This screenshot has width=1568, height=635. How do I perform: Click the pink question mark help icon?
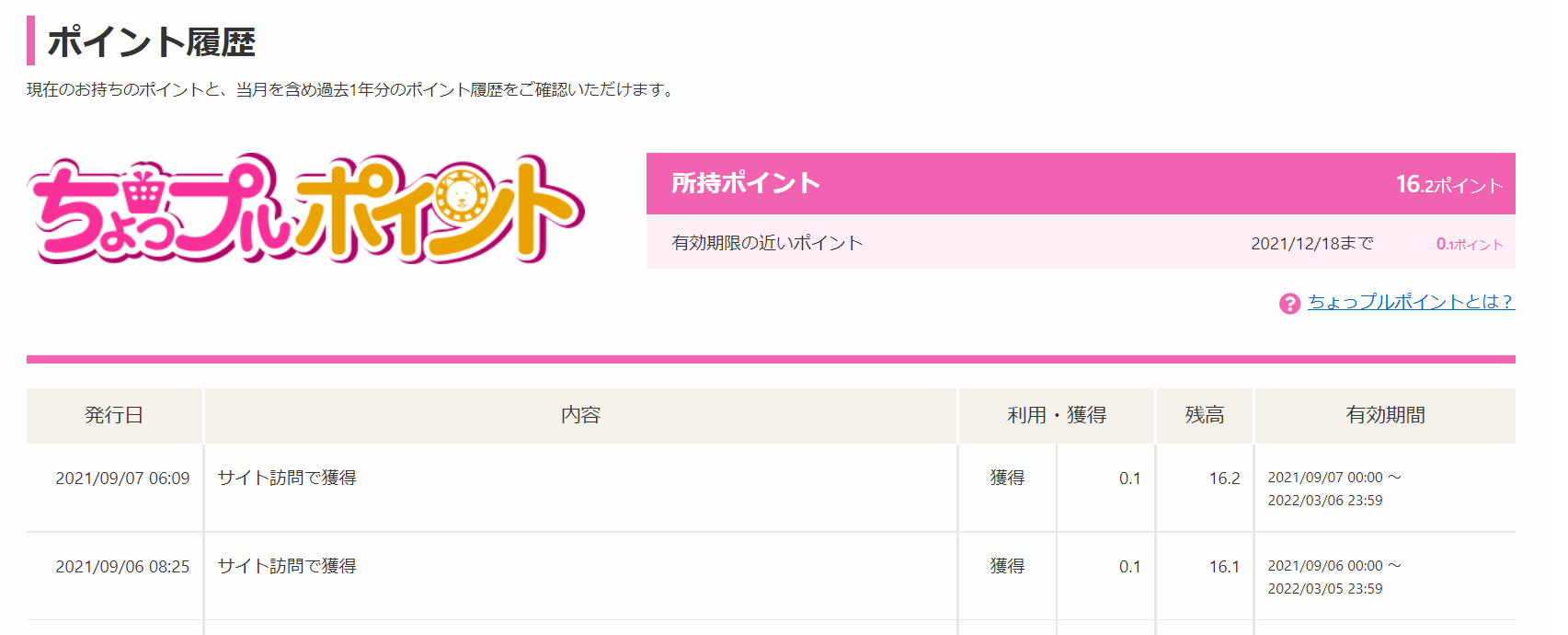[x=1289, y=303]
